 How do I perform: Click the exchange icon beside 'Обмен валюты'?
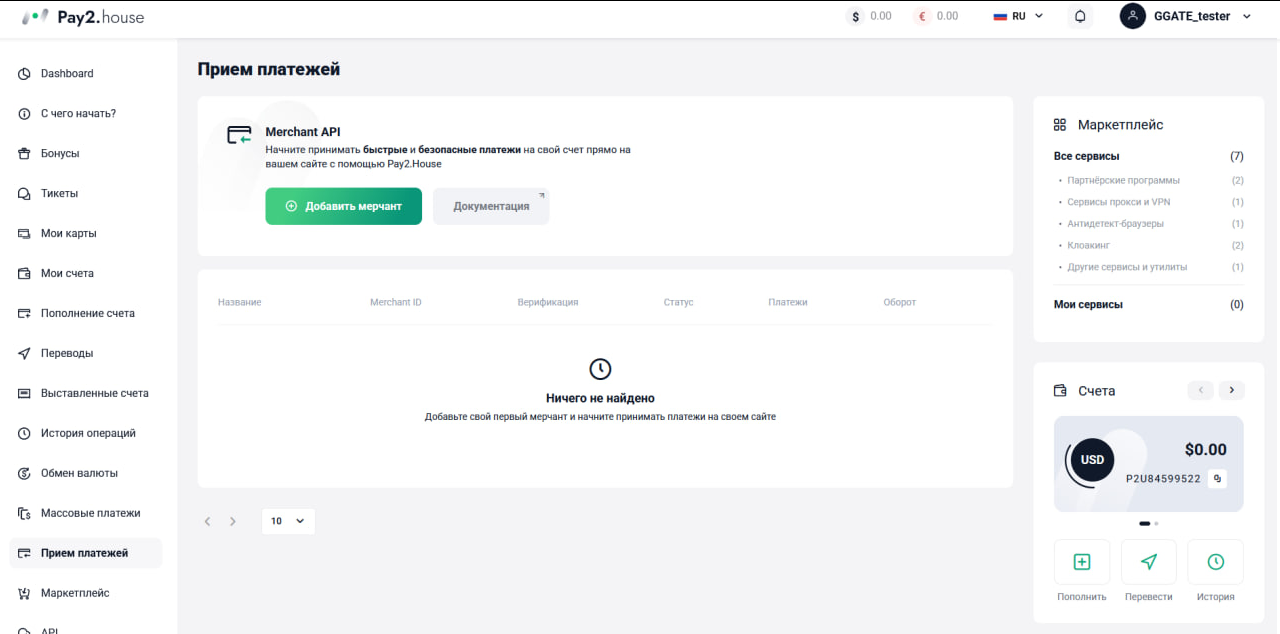tap(24, 474)
